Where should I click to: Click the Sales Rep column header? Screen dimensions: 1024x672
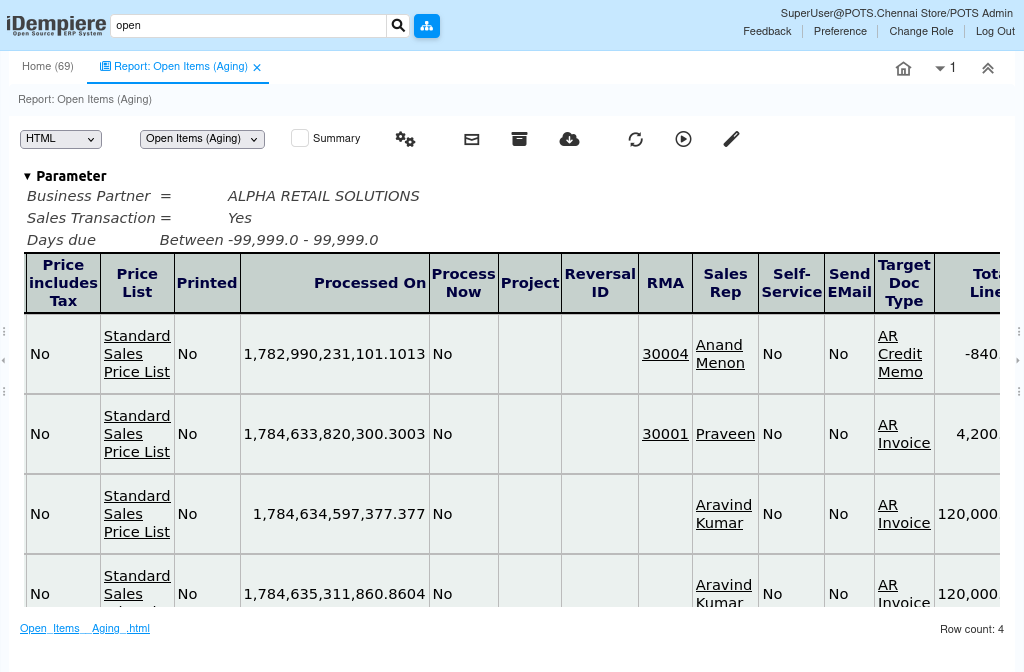click(x=726, y=283)
